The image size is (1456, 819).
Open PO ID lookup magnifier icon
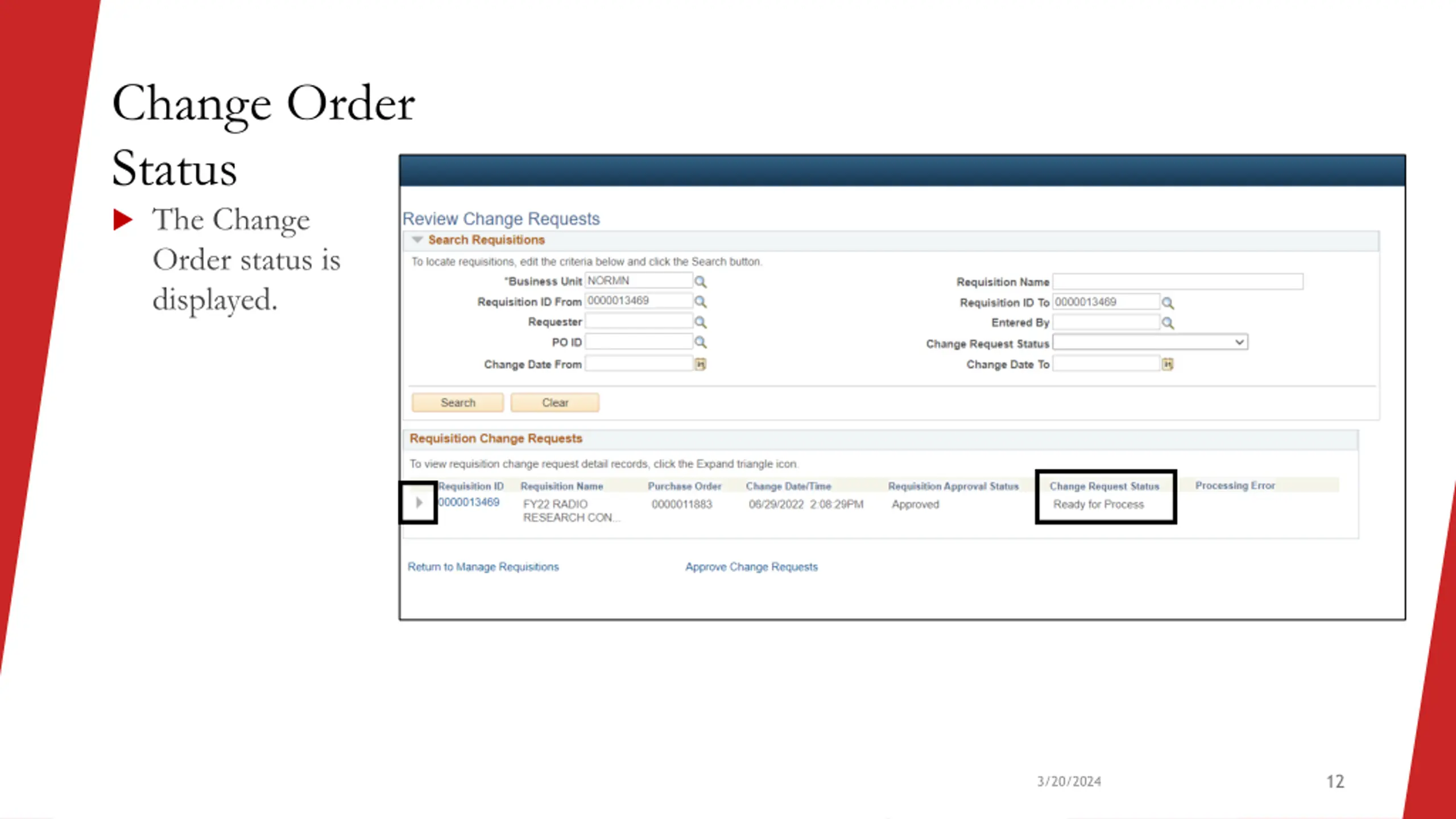click(700, 342)
